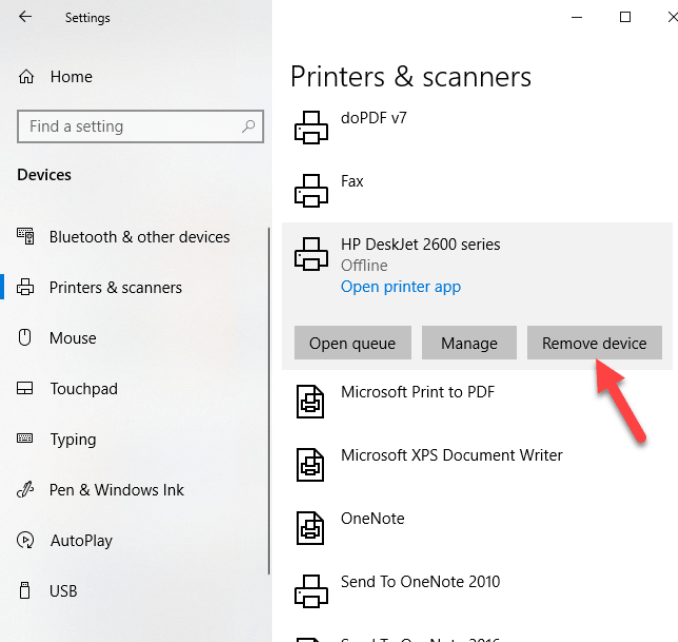
Task: Click the OneNote printer icon
Action: coord(310,528)
